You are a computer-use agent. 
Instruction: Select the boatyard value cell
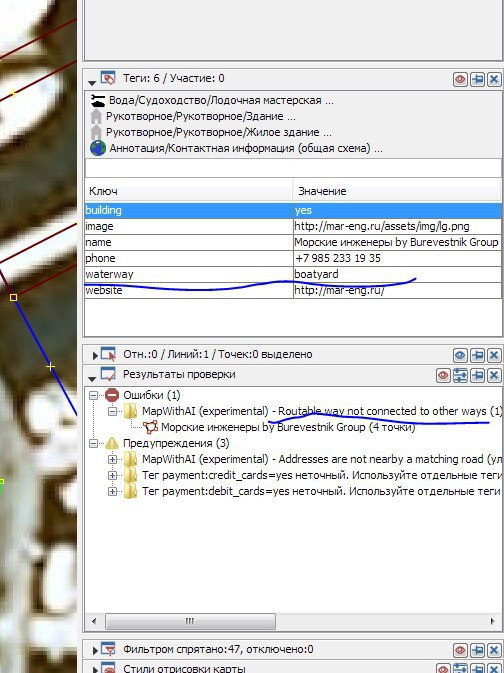pyautogui.click(x=397, y=274)
